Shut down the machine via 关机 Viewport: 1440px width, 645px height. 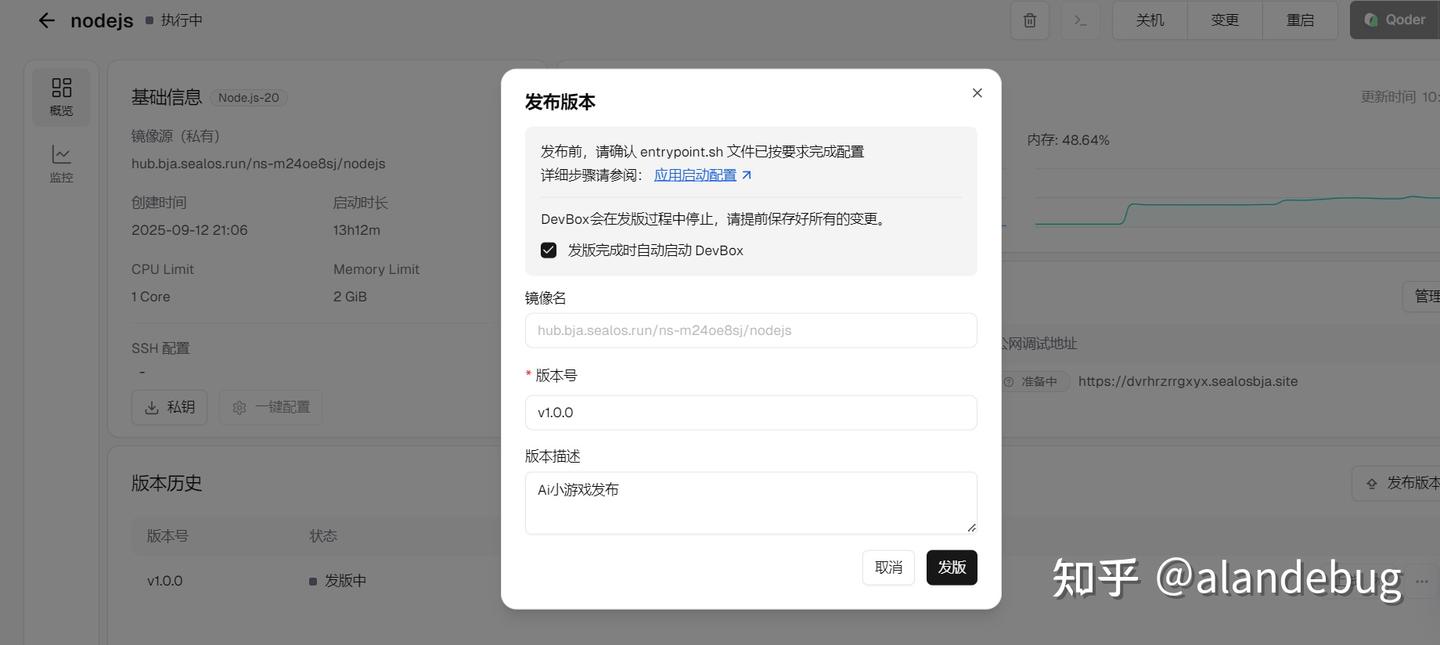tap(1148, 19)
